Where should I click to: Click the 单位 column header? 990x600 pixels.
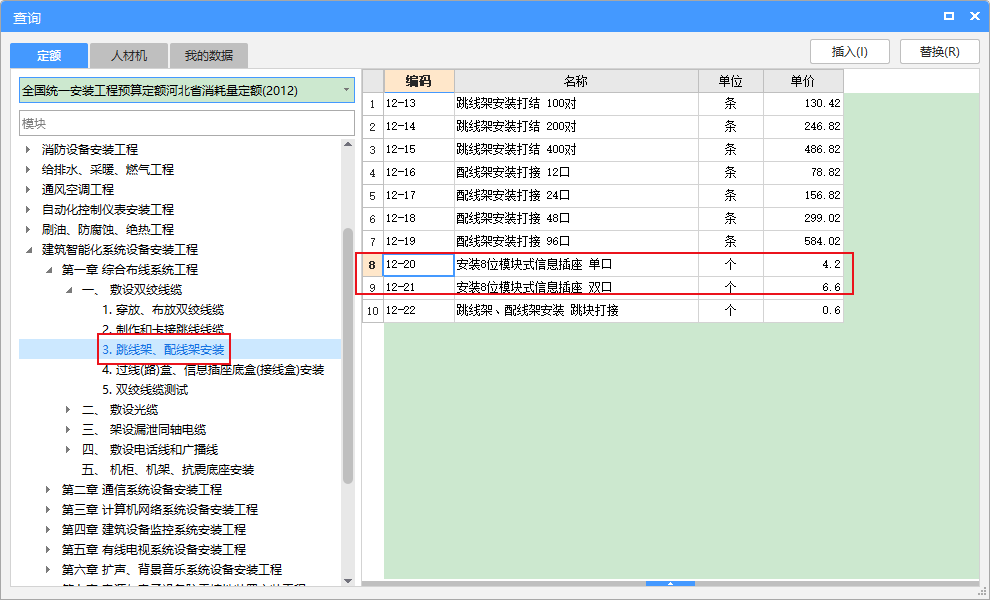(x=731, y=81)
